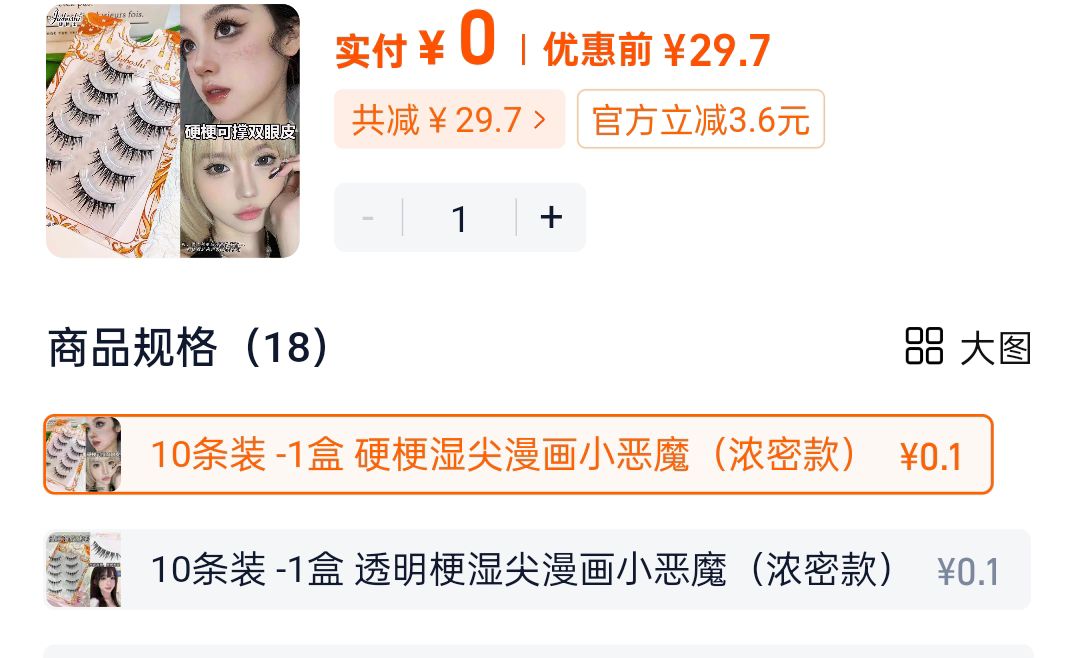This screenshot has height=658, width=1080.
Task: Click the plus quantity stepper button
Action: click(x=551, y=218)
